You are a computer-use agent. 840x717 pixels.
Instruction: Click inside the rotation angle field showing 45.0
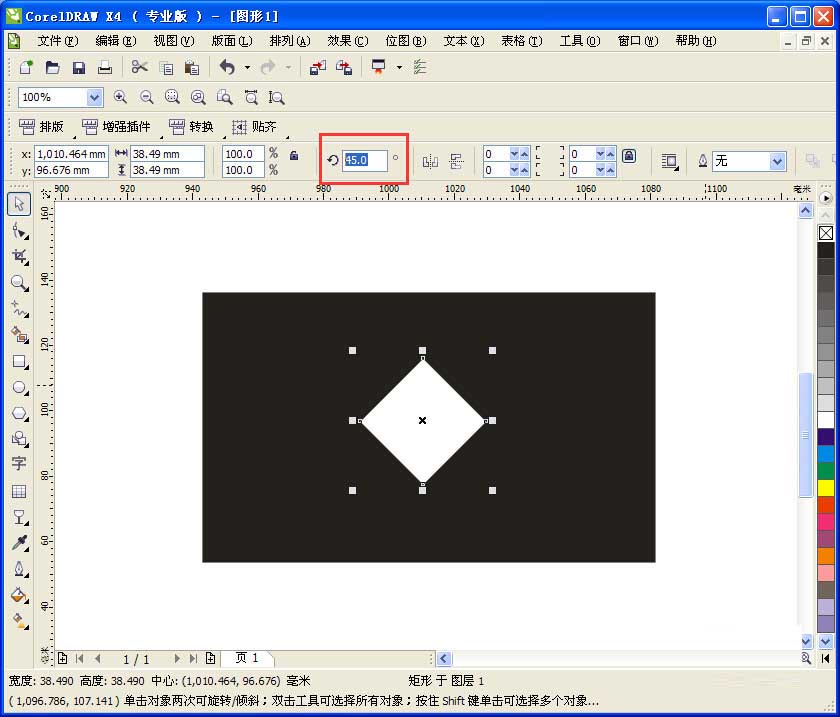click(x=365, y=159)
